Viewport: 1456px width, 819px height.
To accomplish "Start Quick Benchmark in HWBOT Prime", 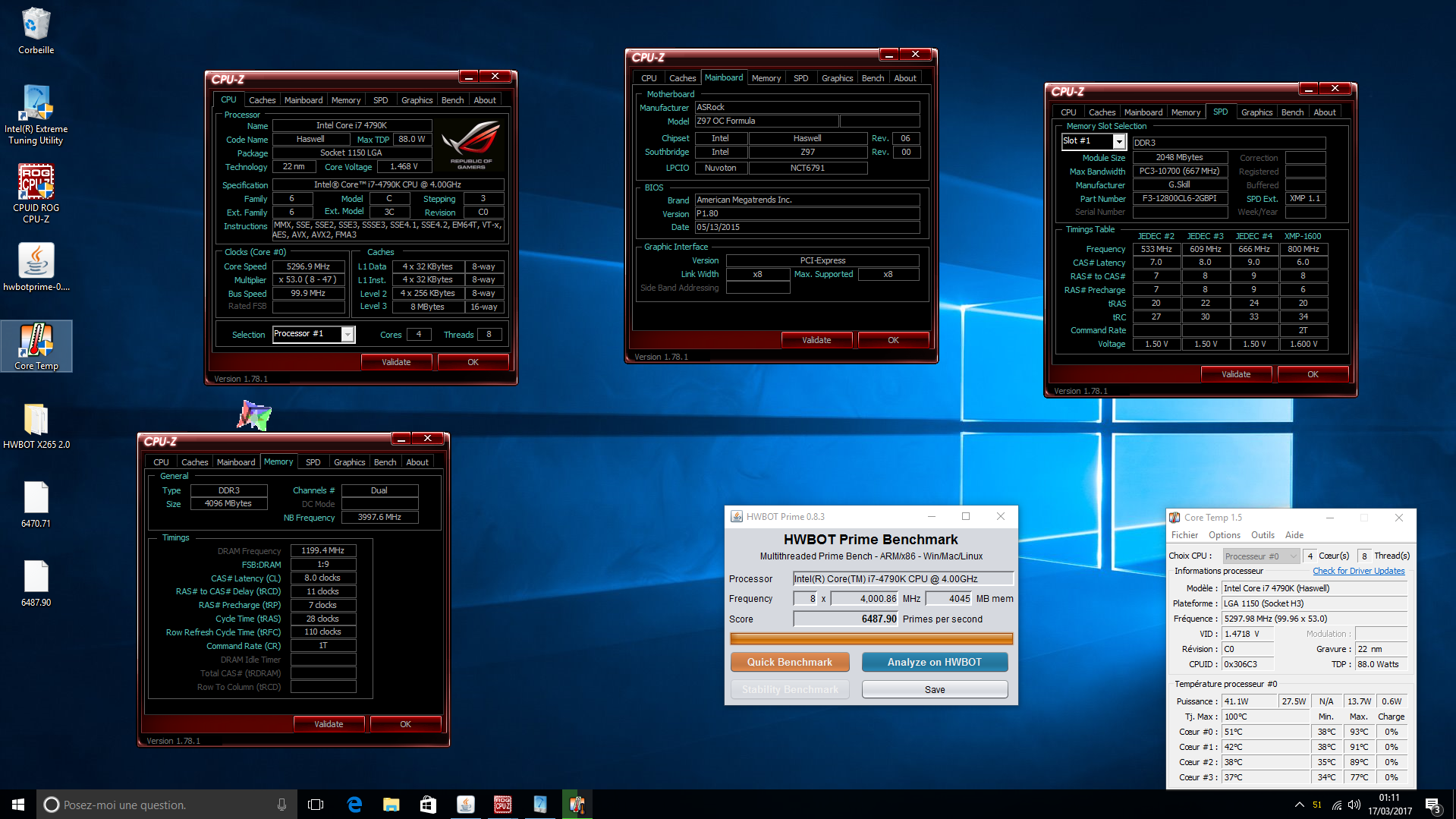I will point(789,662).
